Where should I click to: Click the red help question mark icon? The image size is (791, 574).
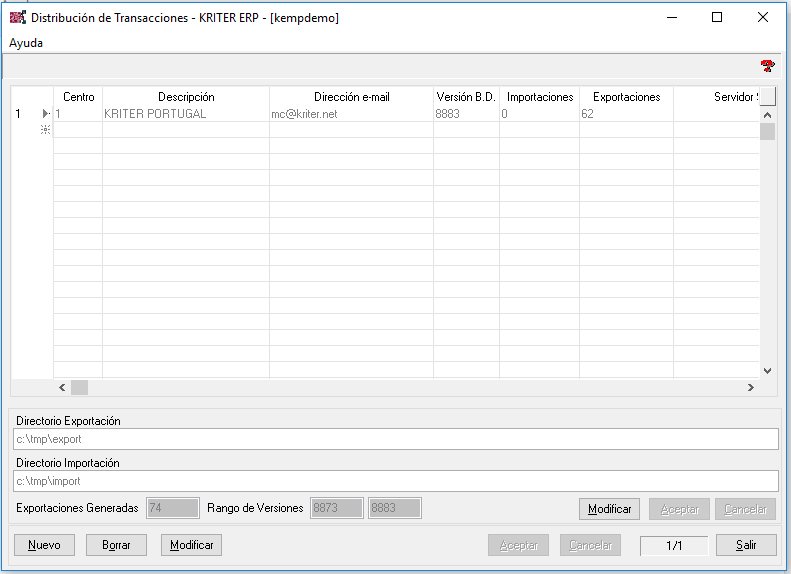(x=767, y=66)
